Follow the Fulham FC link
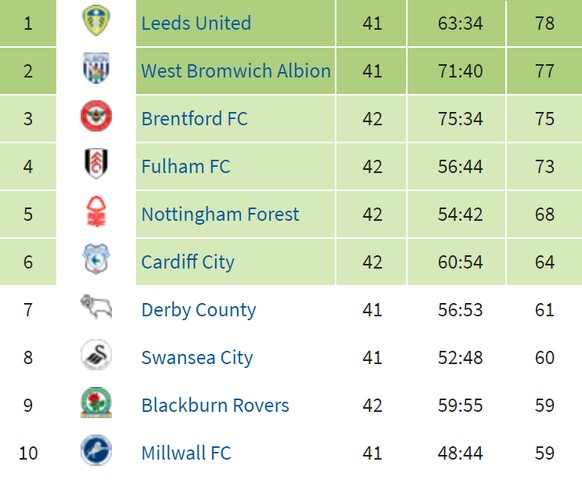This screenshot has height=480, width=582. [186, 166]
